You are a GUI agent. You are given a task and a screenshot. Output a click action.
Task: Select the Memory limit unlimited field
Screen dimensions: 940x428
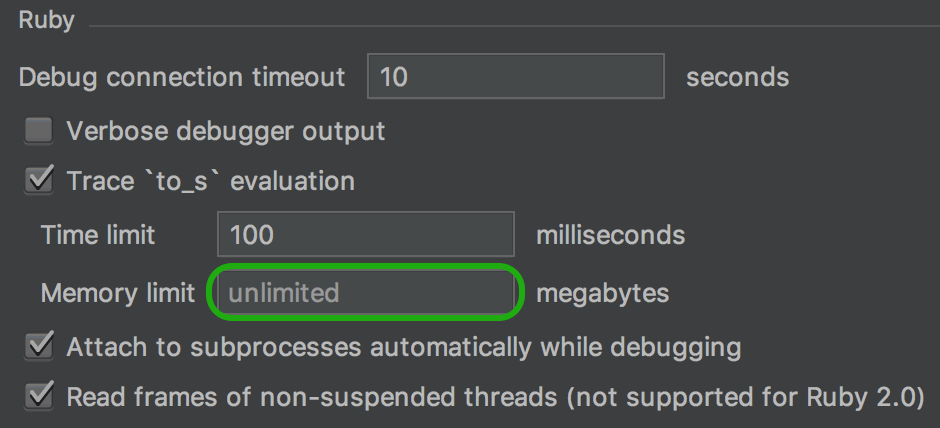(x=366, y=293)
